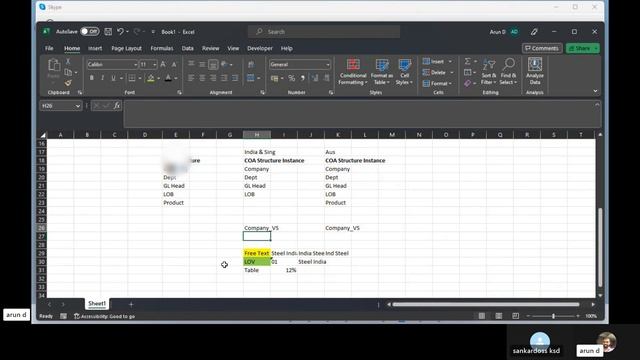The image size is (640, 360).
Task: Apply Bold formatting
Action: (x=91, y=78)
